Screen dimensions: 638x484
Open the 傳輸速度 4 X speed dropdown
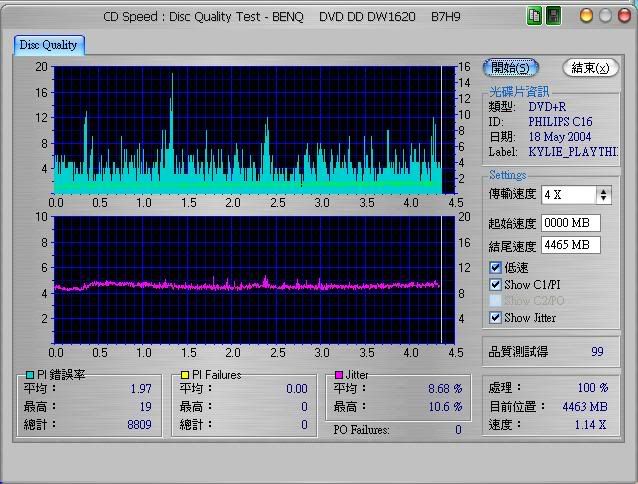pyautogui.click(x=603, y=195)
